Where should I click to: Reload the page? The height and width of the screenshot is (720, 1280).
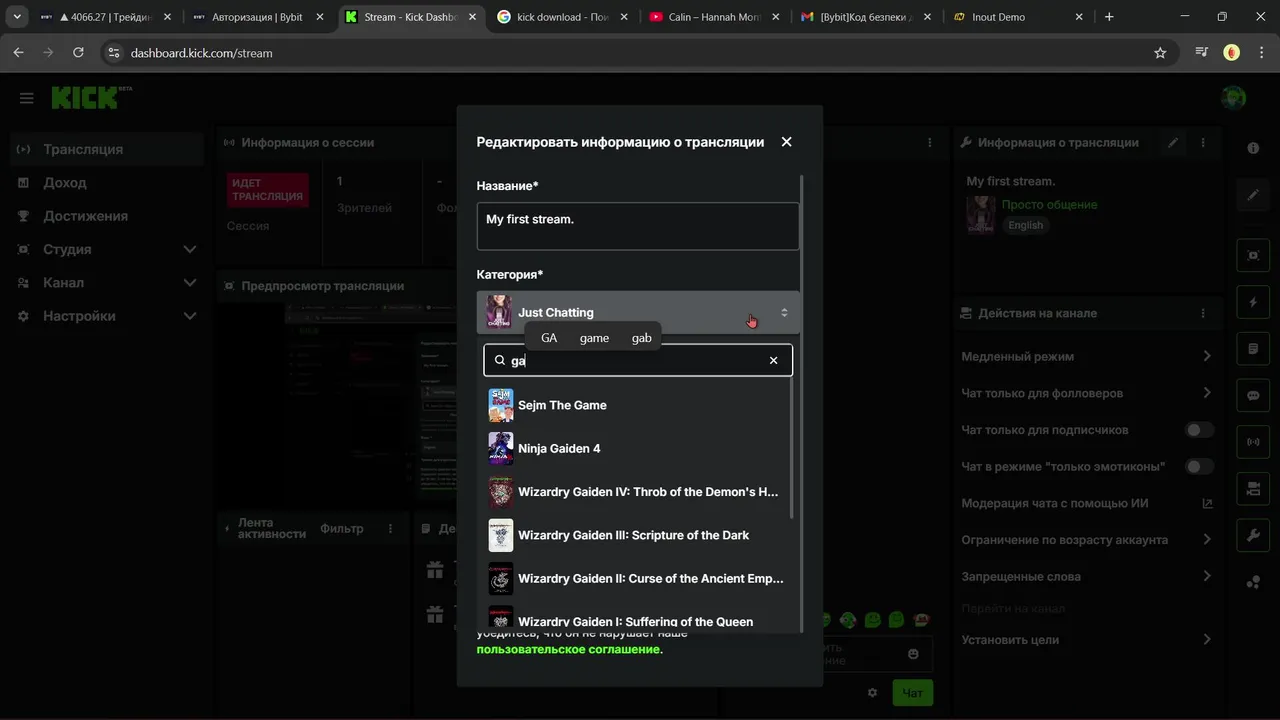click(78, 53)
